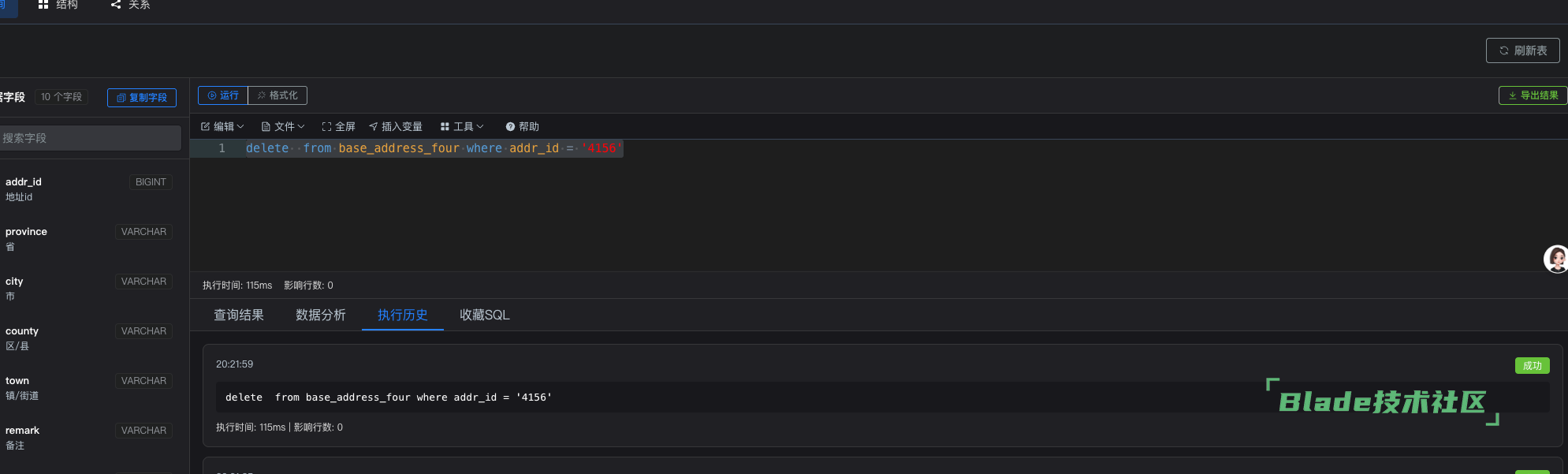Switch to the 查询结果 tab
Image resolution: width=1568 pixels, height=474 pixels.
(x=239, y=315)
